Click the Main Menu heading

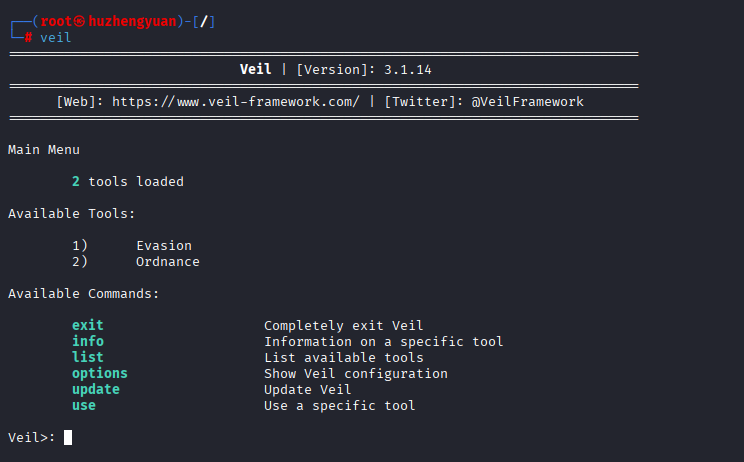tap(44, 150)
